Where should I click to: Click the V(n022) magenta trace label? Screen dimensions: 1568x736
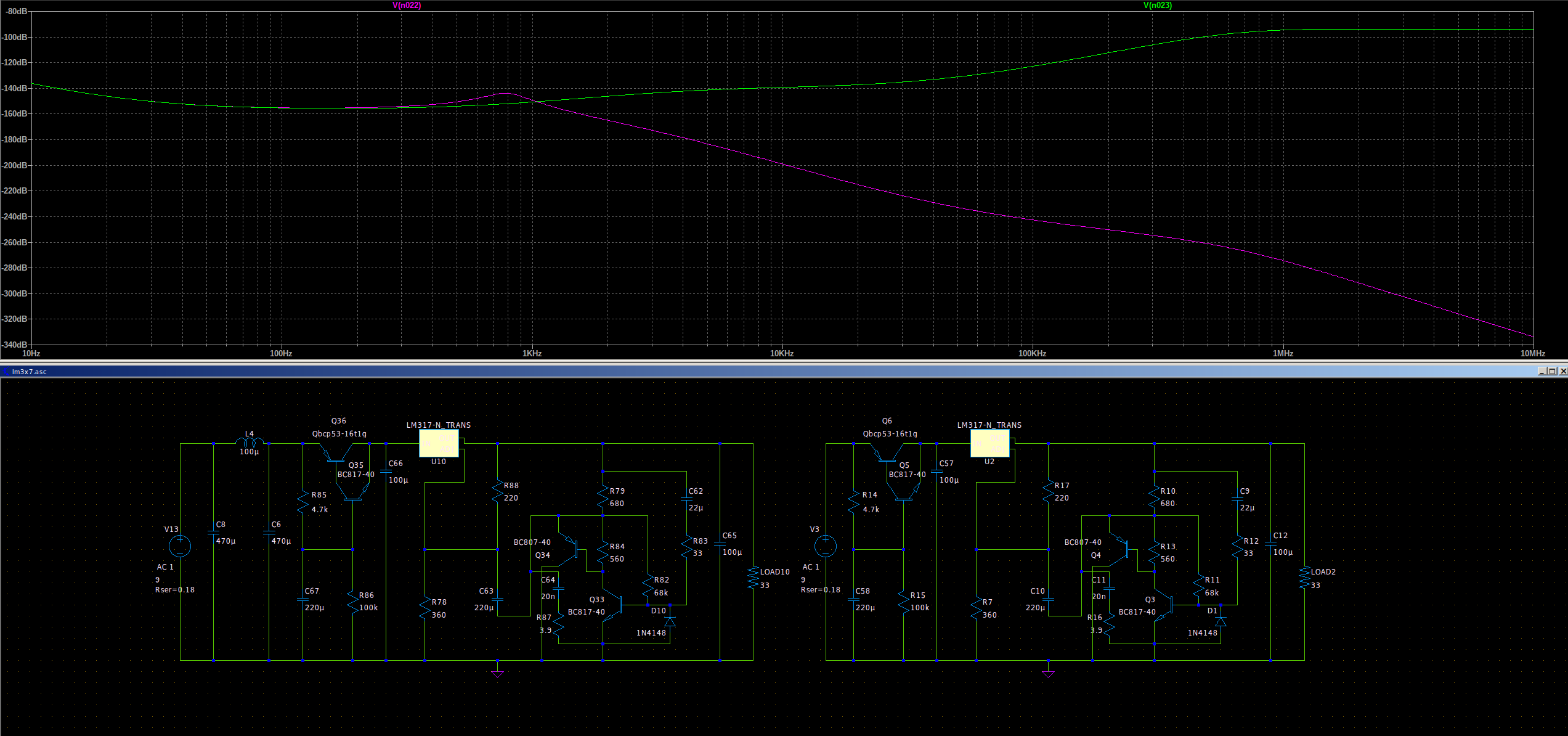[x=407, y=6]
